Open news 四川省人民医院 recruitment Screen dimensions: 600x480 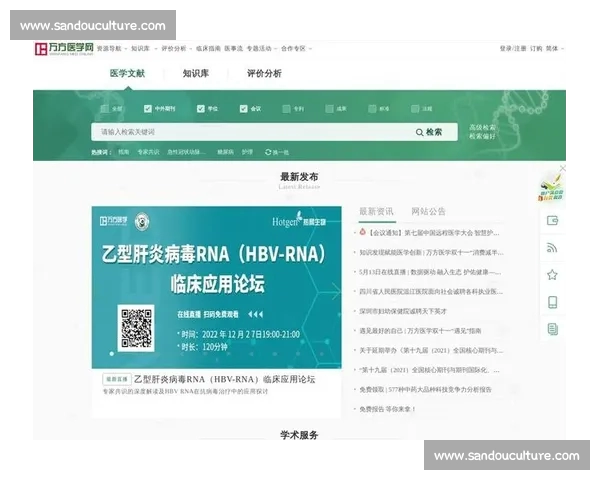coord(431,292)
